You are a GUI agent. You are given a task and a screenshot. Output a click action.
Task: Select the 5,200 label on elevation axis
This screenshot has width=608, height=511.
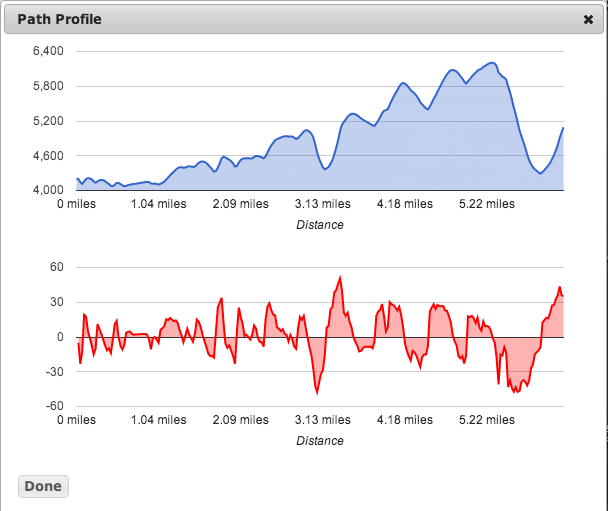(x=48, y=121)
